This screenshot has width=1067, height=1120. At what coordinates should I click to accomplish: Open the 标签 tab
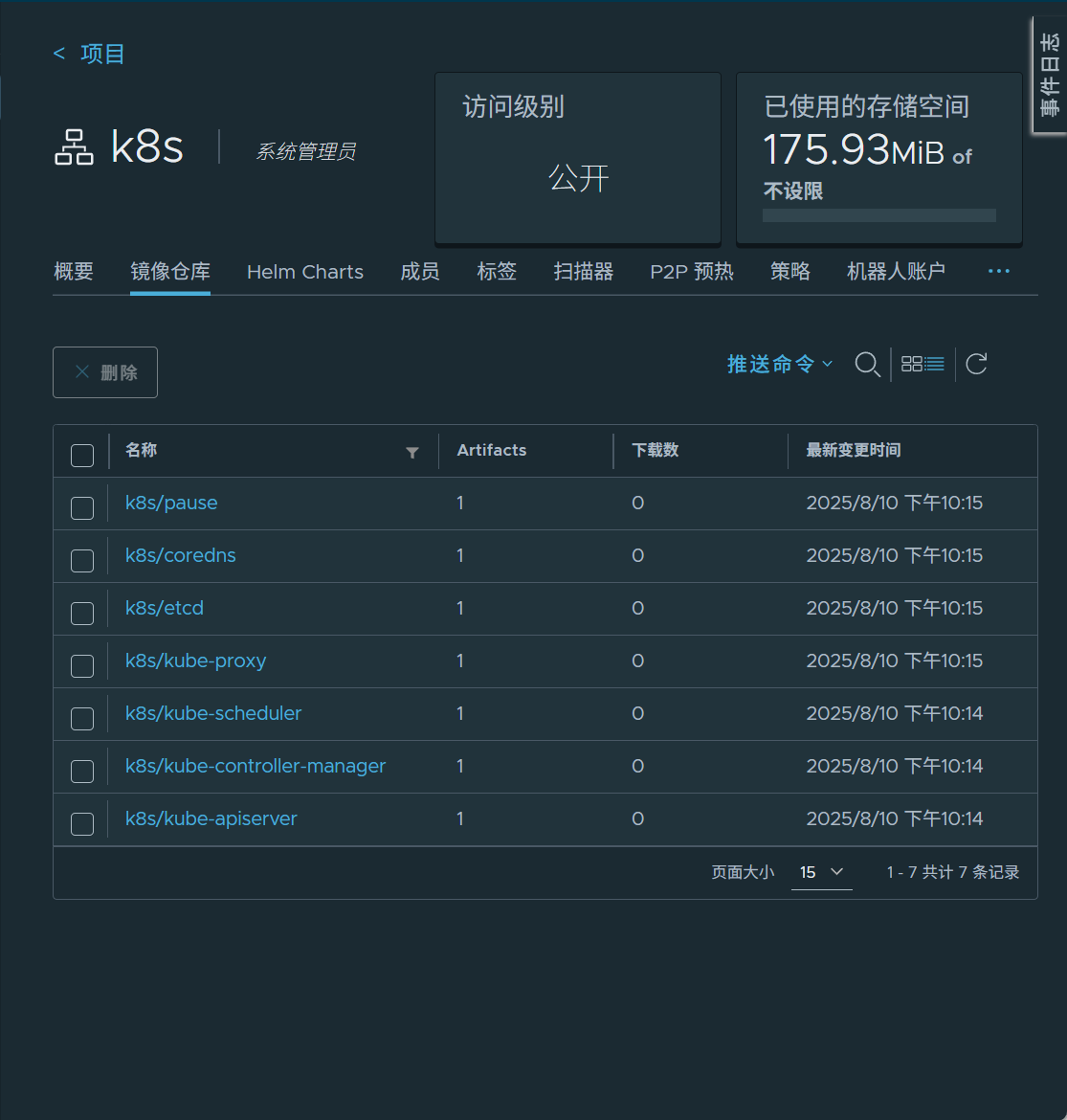coord(497,272)
